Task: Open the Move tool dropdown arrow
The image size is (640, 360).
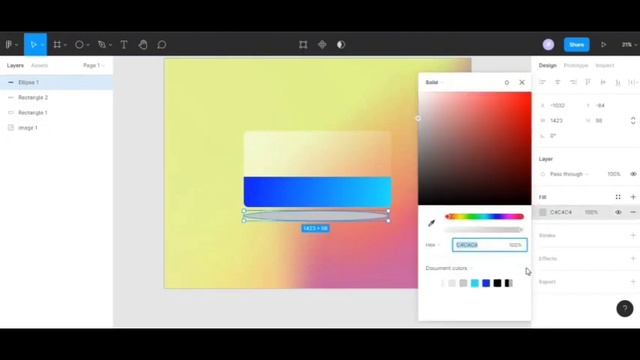Action: (x=42, y=45)
